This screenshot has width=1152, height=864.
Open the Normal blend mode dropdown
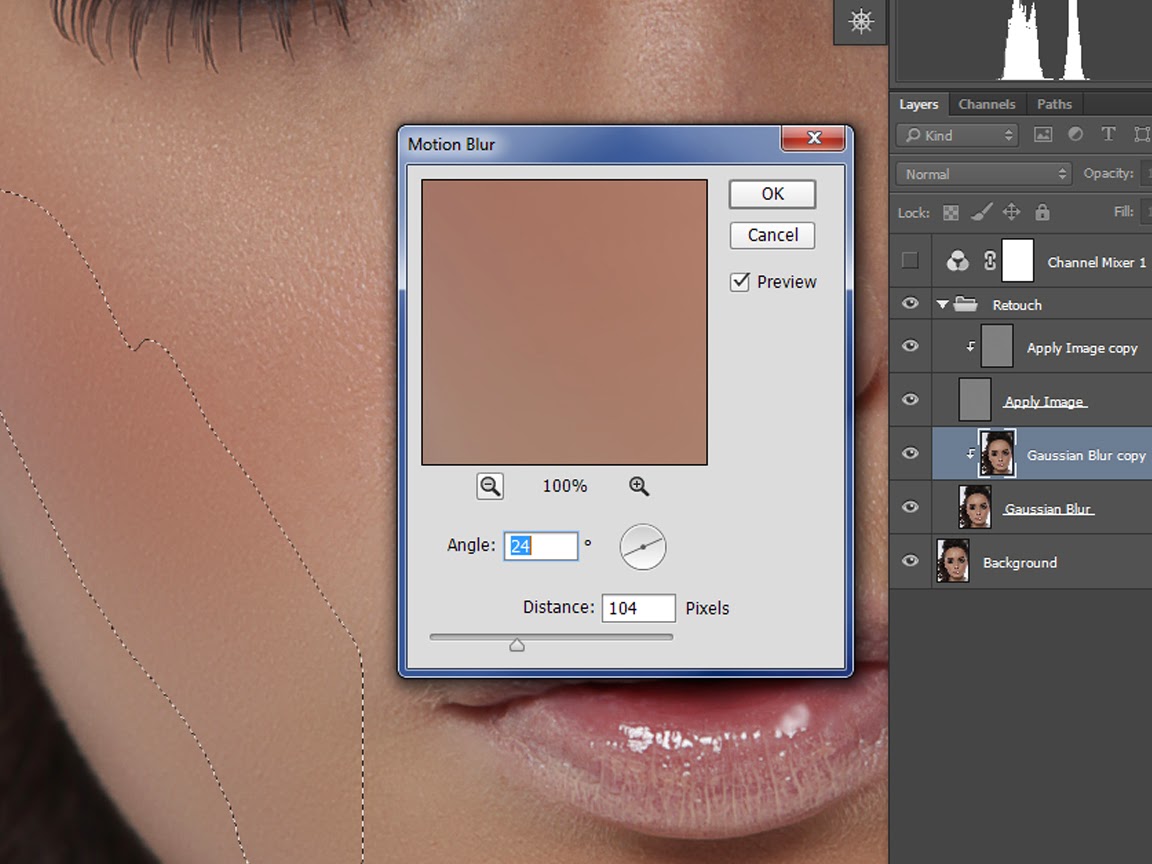[984, 174]
